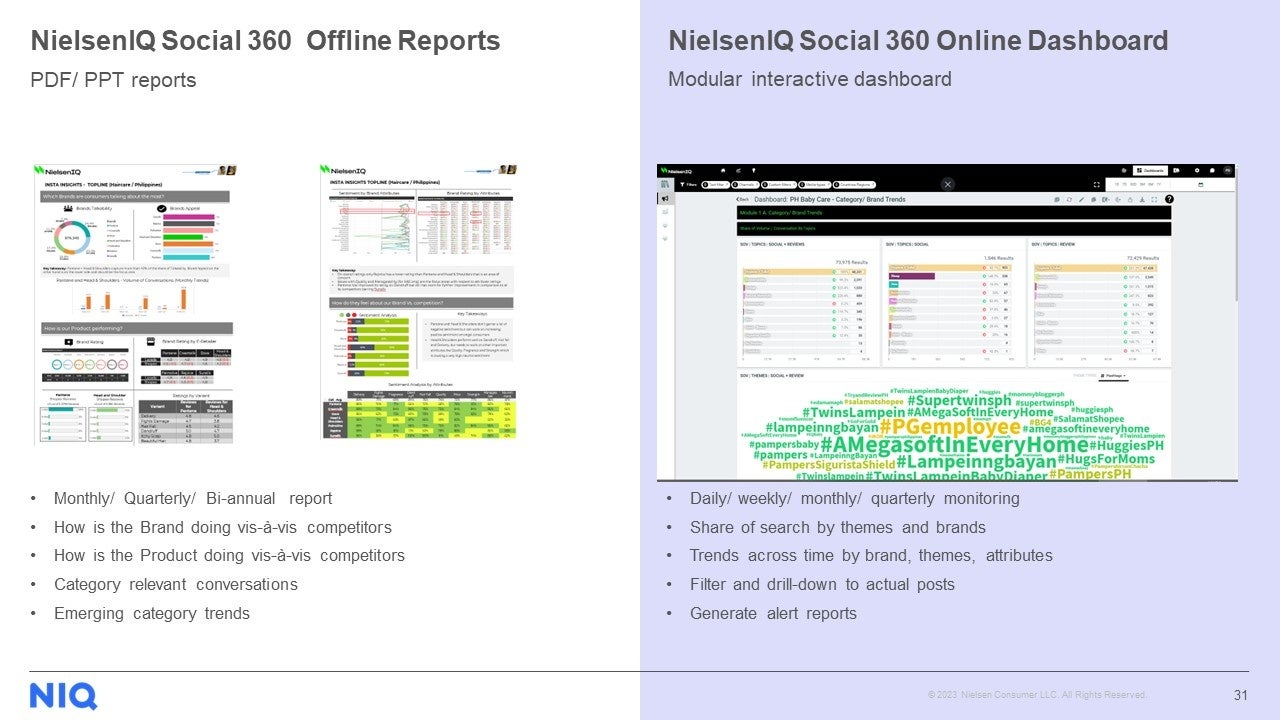Image resolution: width=1280 pixels, height=720 pixels.
Task: Click the megaphone icon in the dashboard sidebar
Action: click(664, 199)
